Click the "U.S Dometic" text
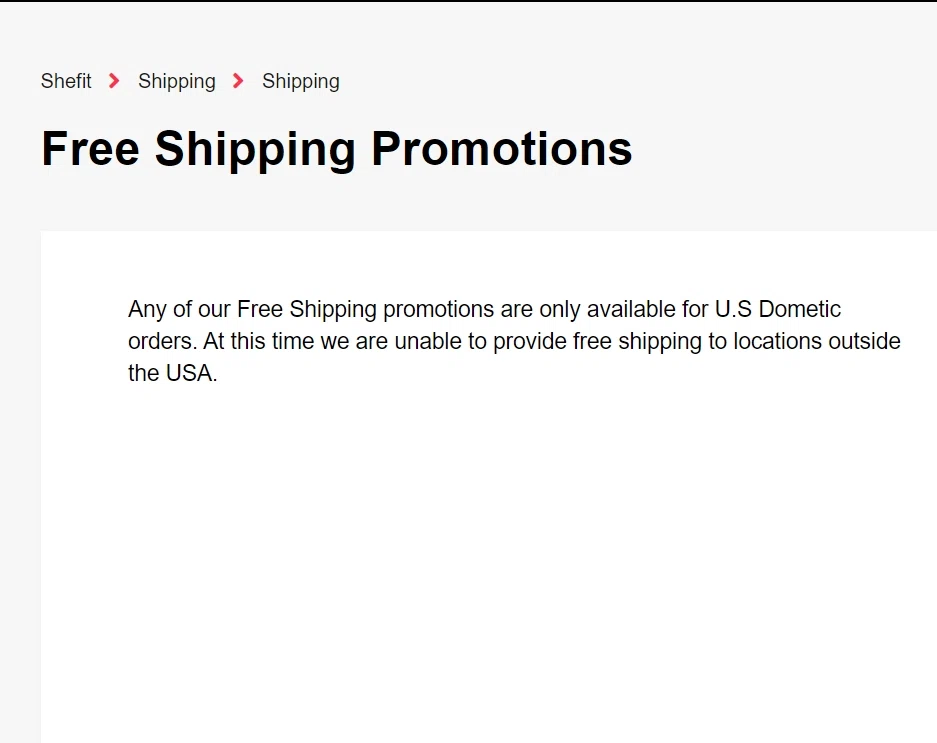 [777, 309]
